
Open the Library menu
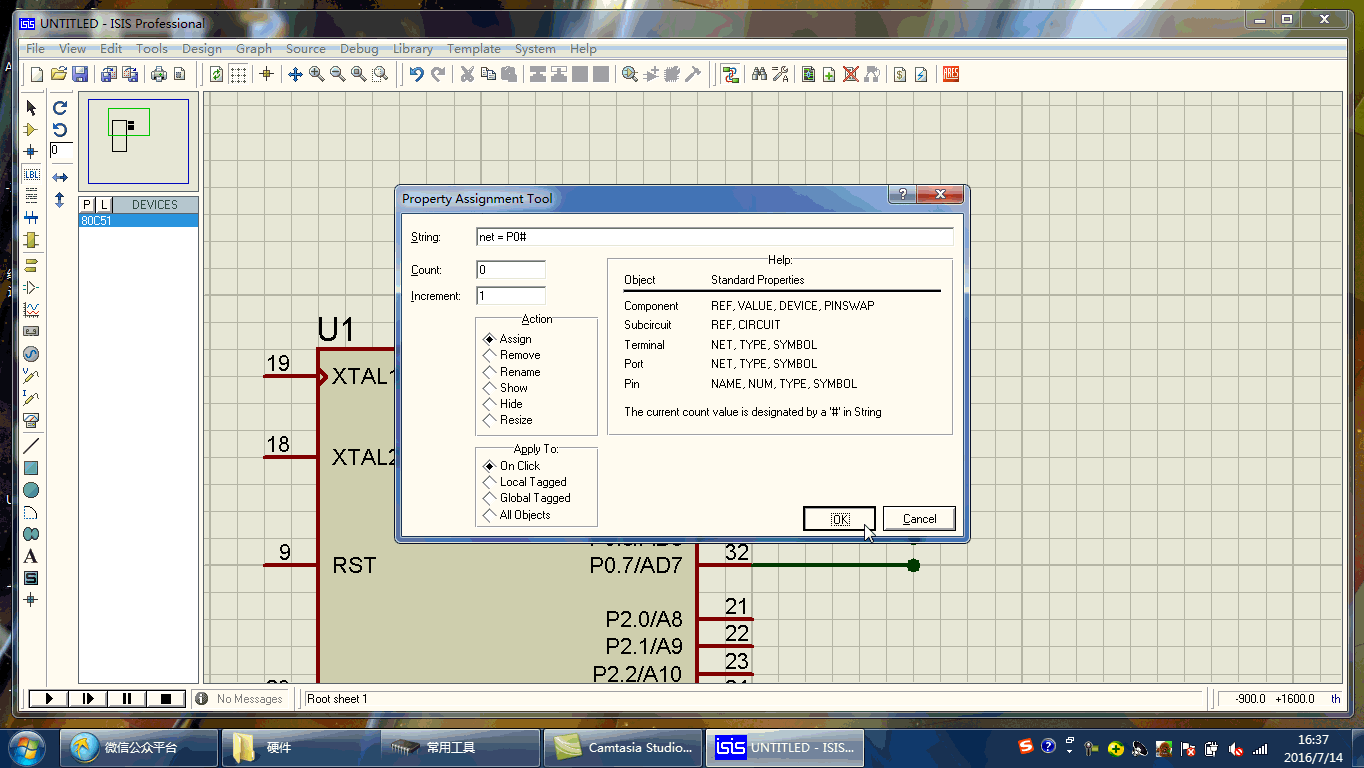413,48
